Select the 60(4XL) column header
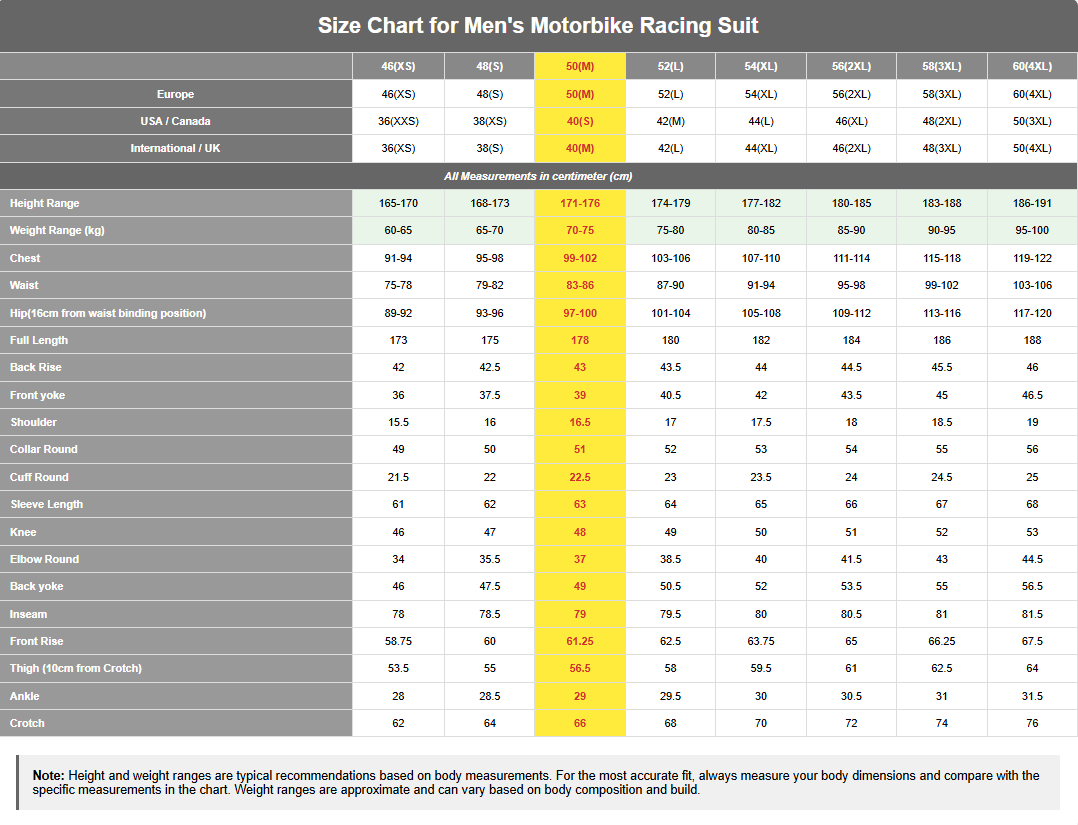This screenshot has height=825, width=1078. (1032, 67)
